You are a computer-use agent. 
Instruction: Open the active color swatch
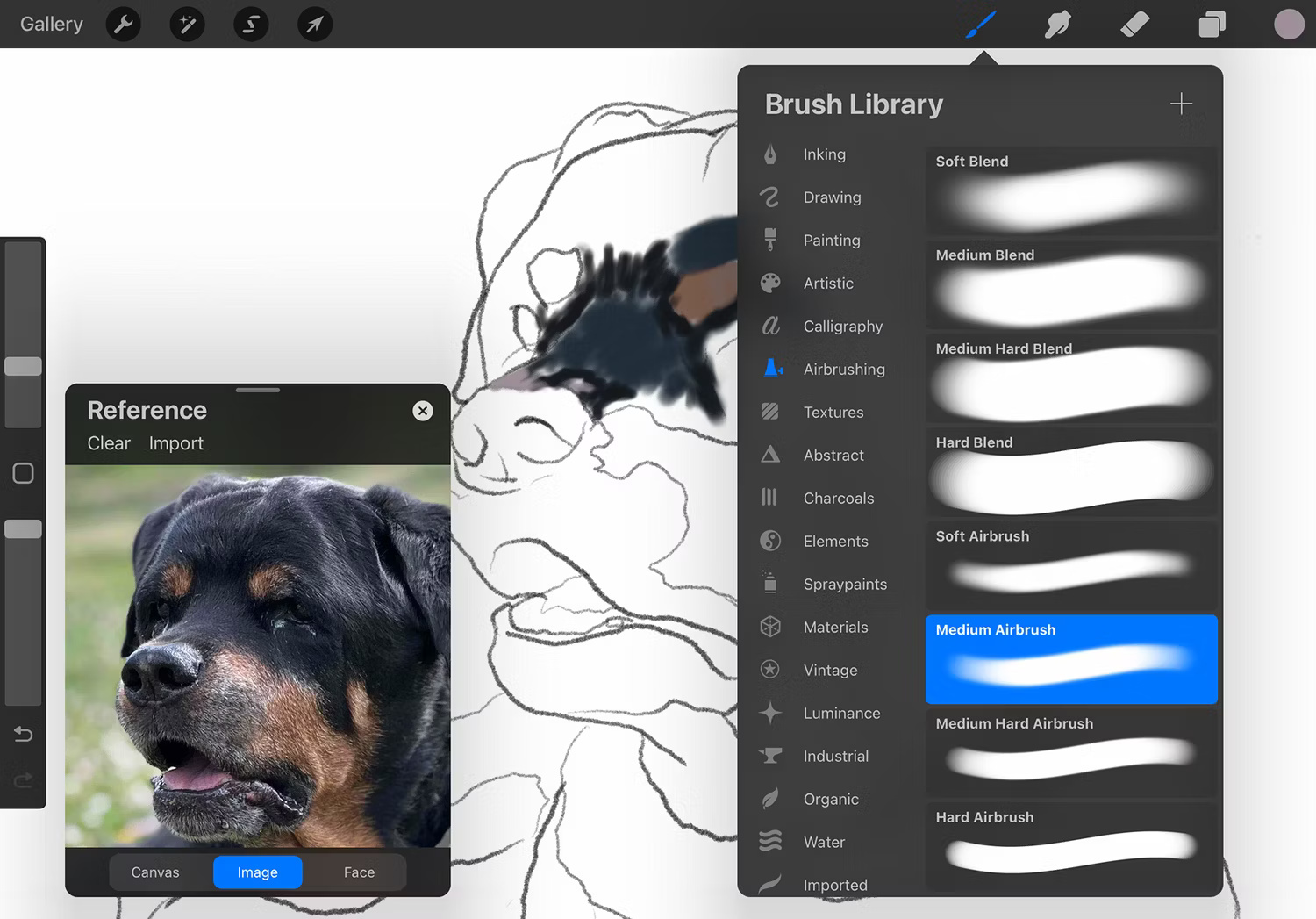pos(1289,24)
